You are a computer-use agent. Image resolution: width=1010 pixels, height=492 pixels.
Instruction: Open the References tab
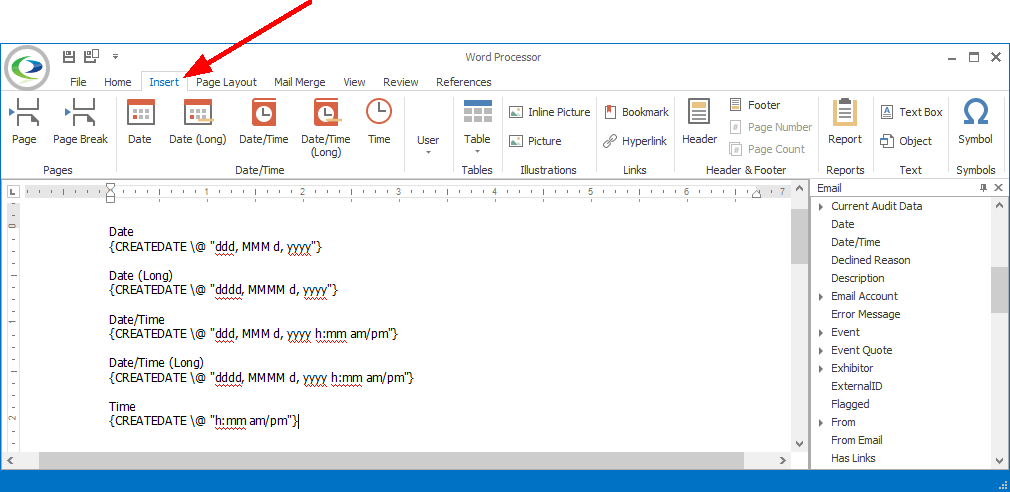[464, 82]
